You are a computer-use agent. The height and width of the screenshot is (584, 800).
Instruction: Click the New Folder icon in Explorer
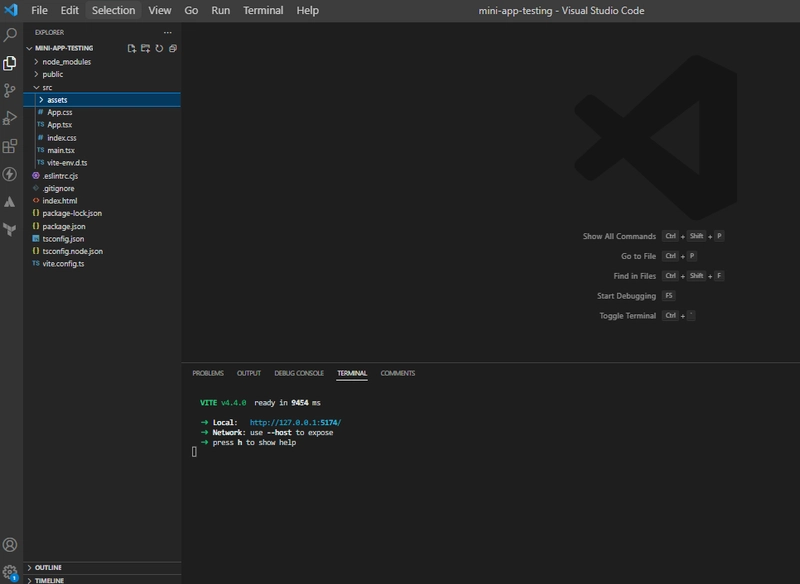pos(145,48)
